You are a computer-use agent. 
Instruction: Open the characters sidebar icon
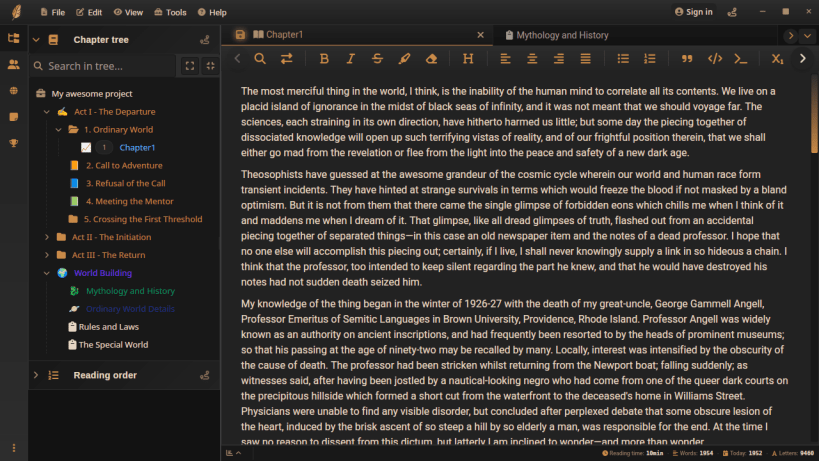coord(14,64)
